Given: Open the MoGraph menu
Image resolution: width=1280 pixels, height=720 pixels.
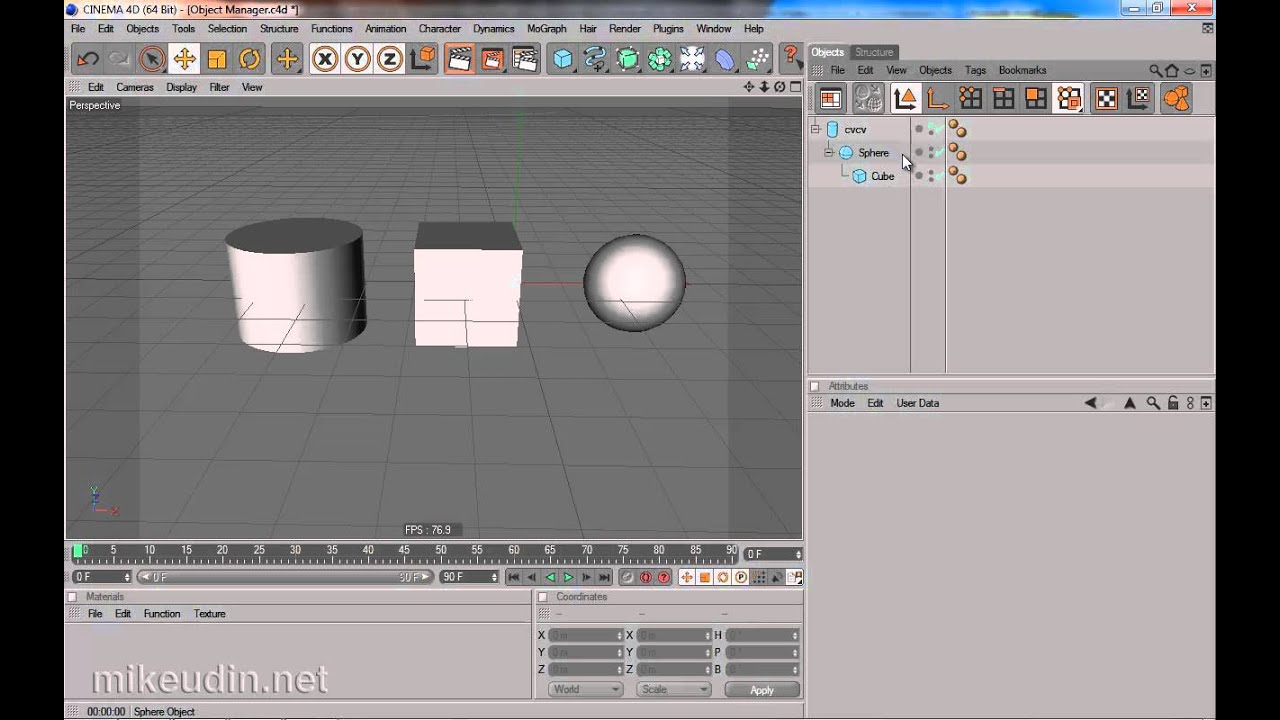Looking at the screenshot, I should (546, 29).
